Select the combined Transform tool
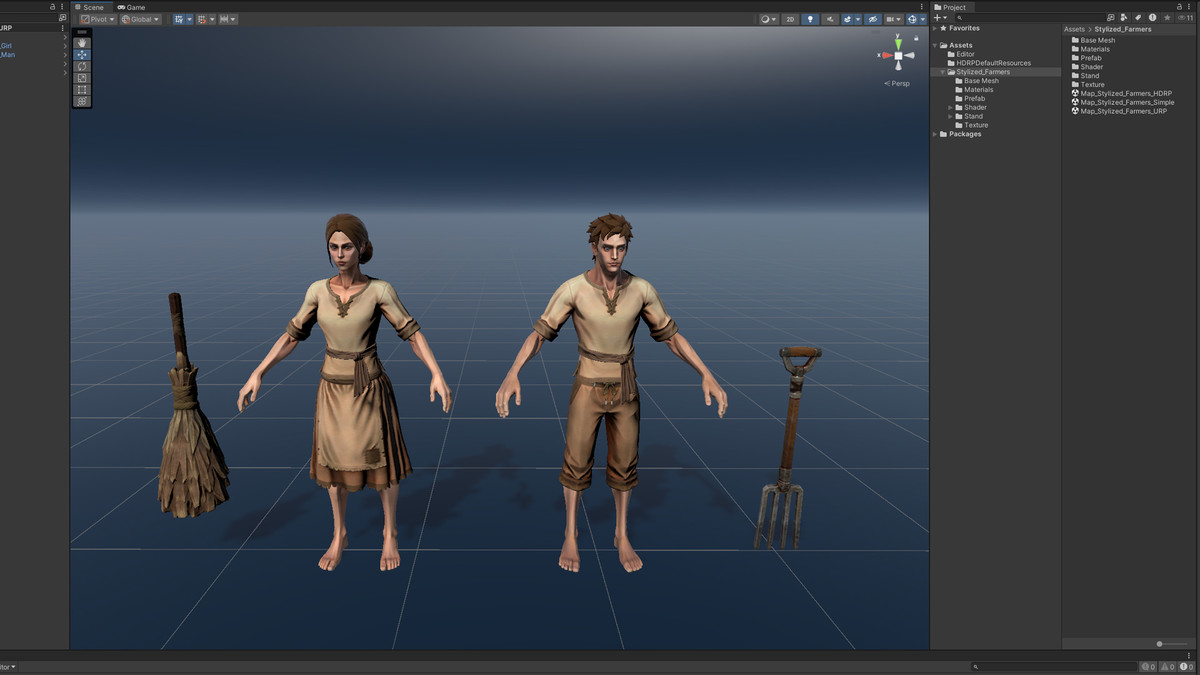Image resolution: width=1200 pixels, height=675 pixels. tap(82, 101)
